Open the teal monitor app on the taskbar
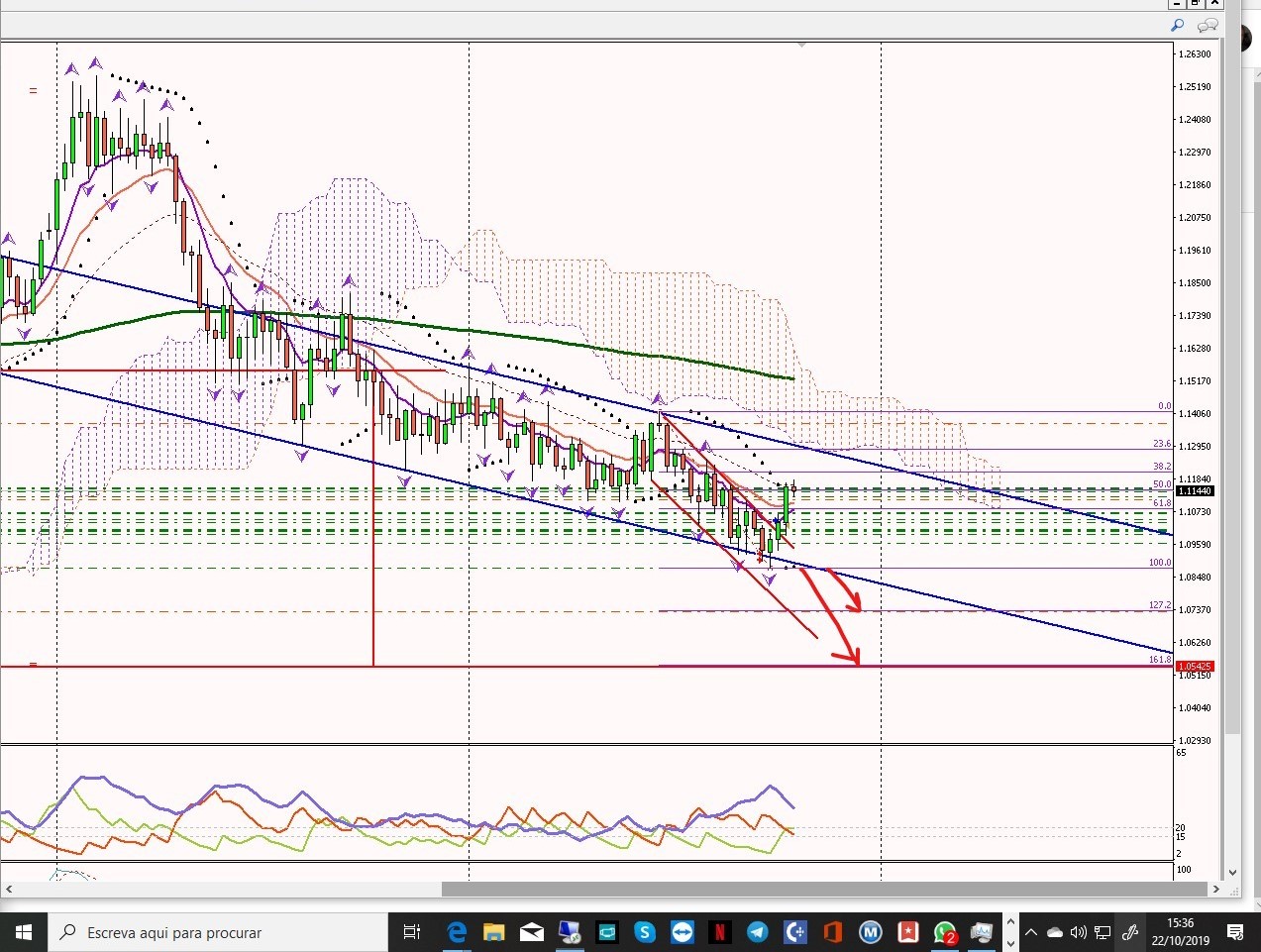The height and width of the screenshot is (952, 1261). pyautogui.click(x=606, y=932)
